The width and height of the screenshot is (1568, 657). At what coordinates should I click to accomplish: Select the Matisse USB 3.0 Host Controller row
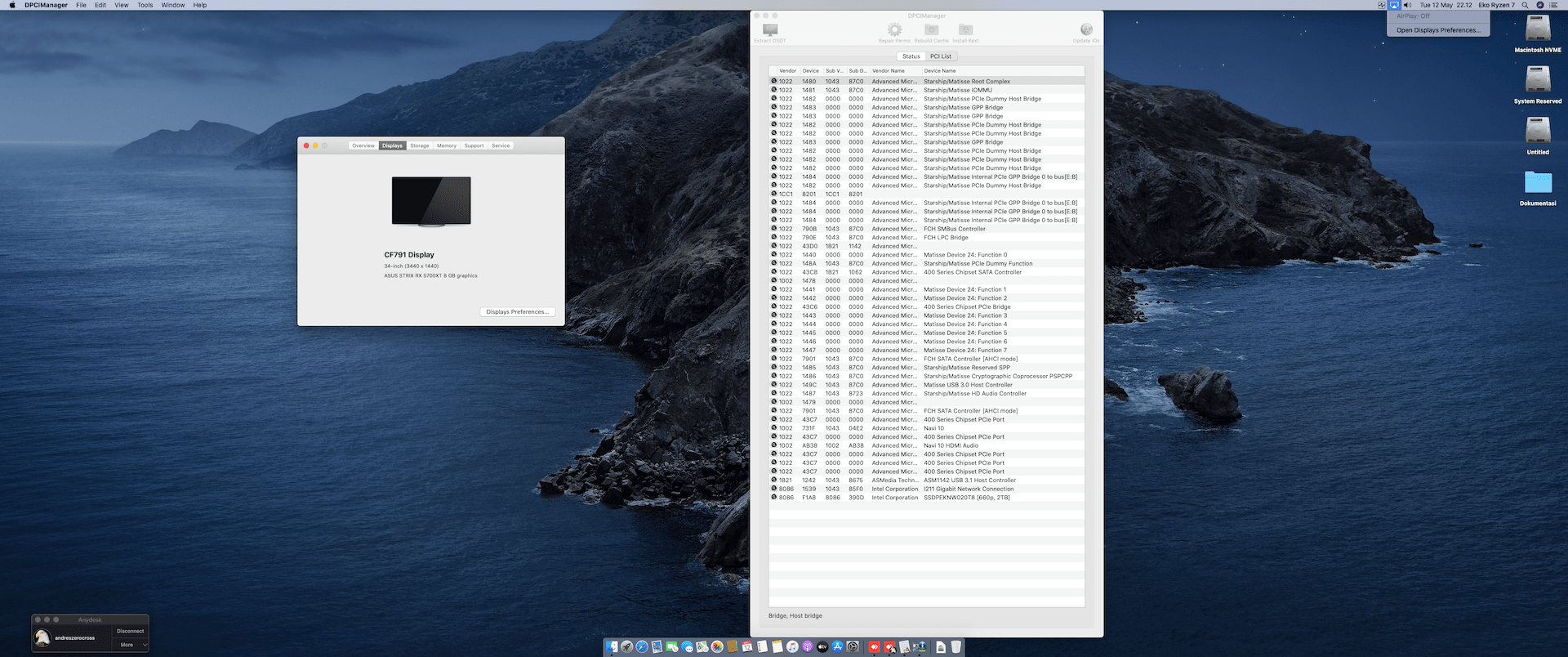[927, 385]
